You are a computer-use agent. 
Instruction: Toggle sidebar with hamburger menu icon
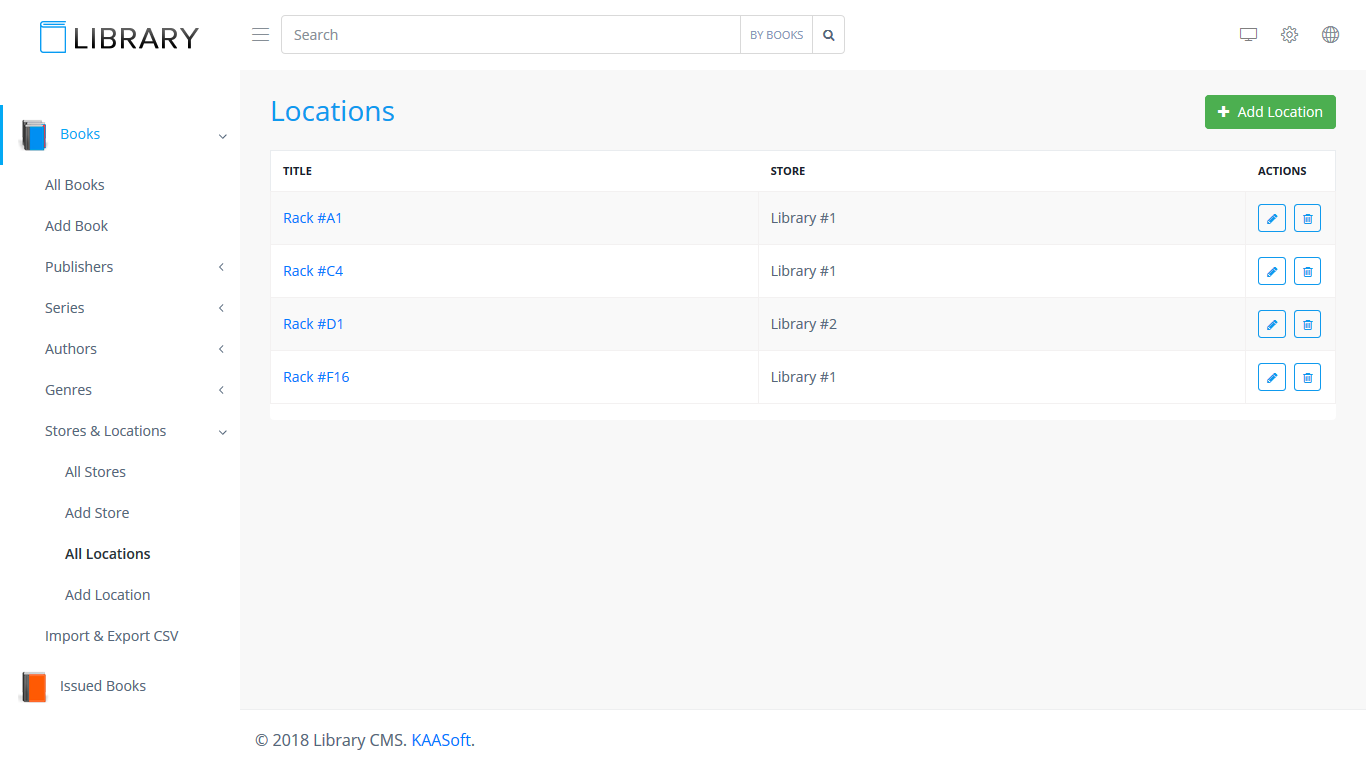point(260,35)
